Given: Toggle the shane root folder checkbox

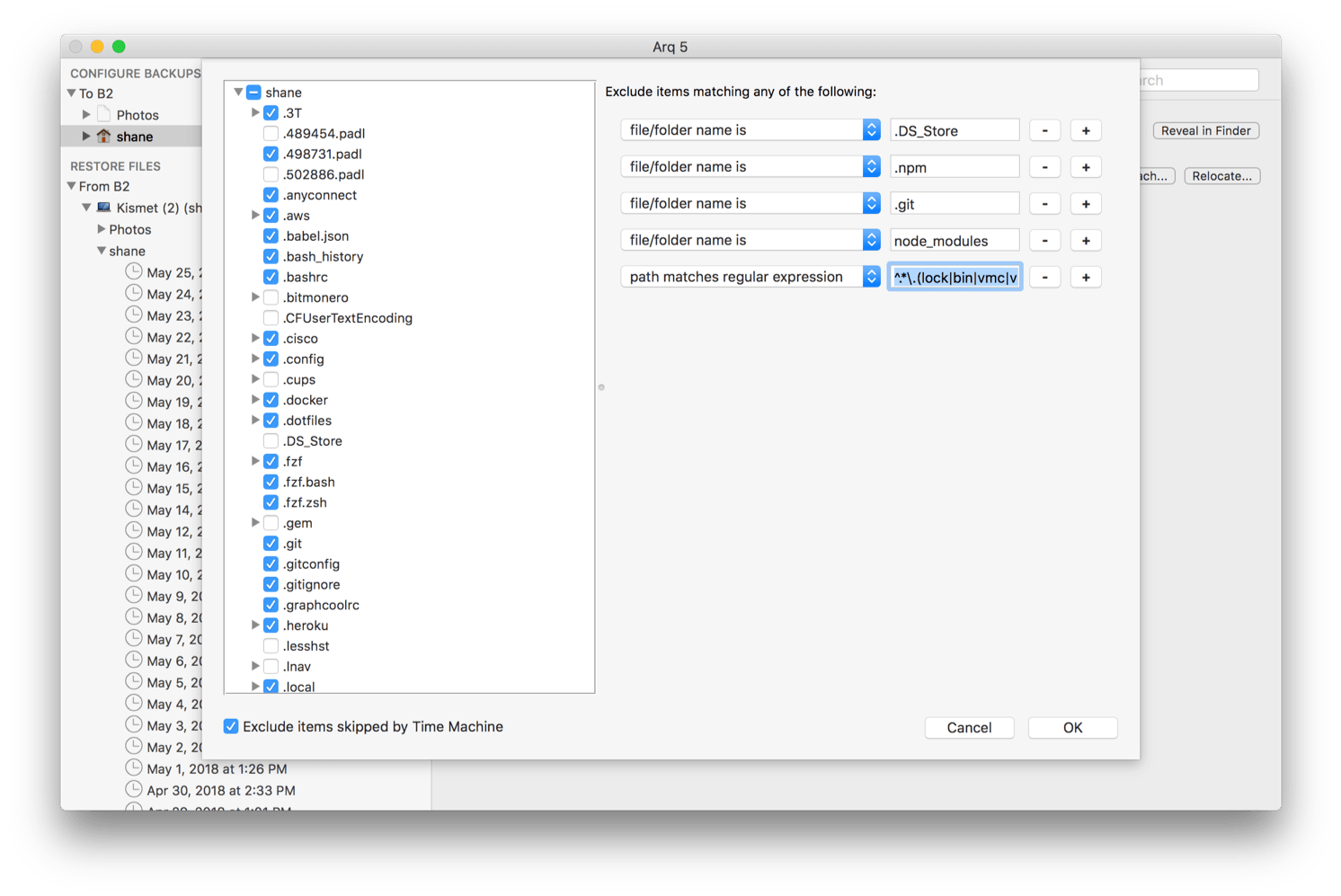Looking at the screenshot, I should click(254, 92).
